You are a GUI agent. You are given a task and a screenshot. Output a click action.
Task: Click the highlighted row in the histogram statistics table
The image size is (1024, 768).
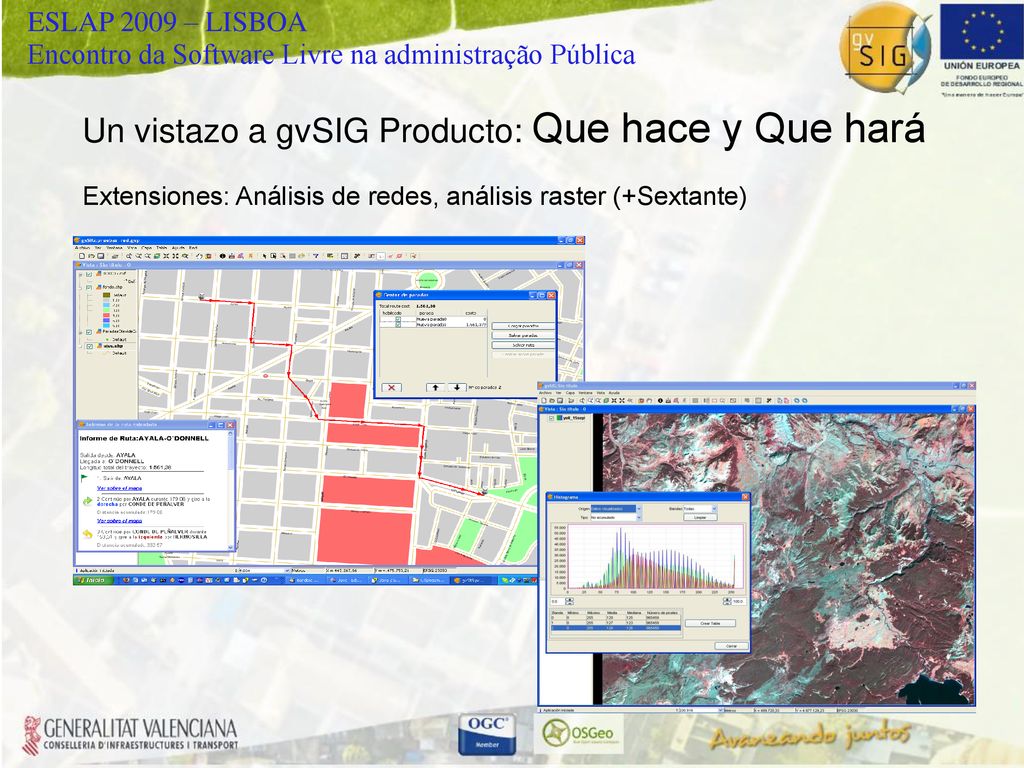pyautogui.click(x=616, y=628)
